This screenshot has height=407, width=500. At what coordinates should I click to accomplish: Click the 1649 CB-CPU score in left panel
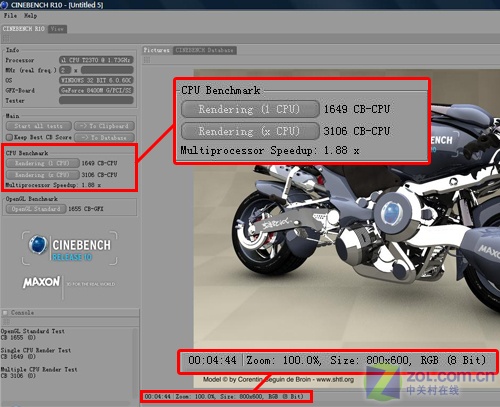tap(99, 163)
